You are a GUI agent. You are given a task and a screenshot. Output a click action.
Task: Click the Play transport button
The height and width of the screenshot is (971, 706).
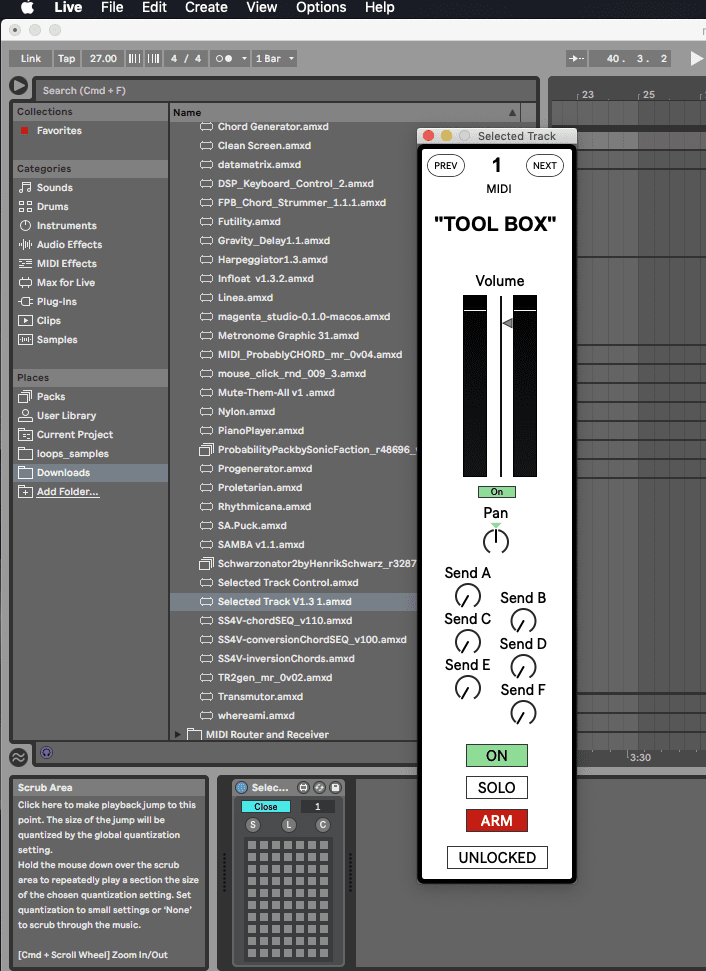697,58
